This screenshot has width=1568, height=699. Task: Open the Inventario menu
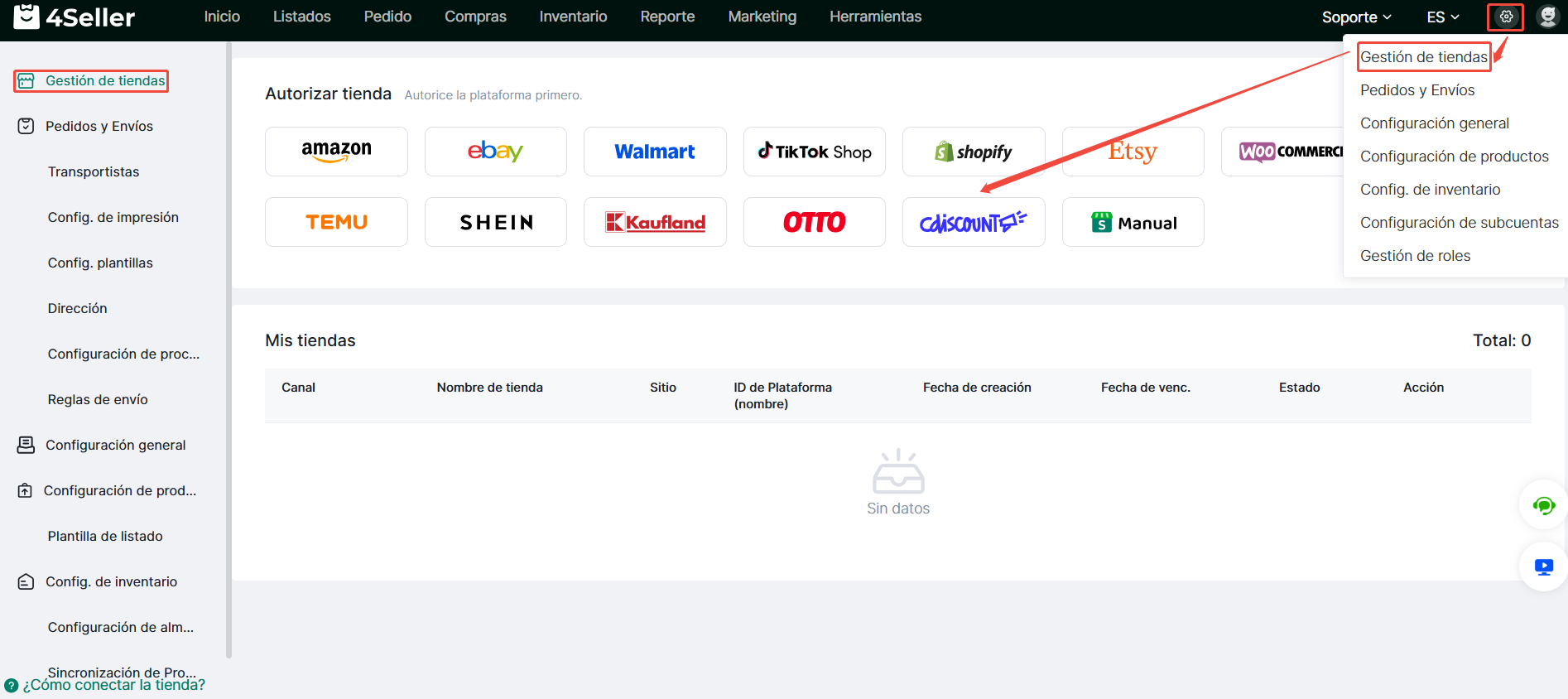click(x=573, y=17)
